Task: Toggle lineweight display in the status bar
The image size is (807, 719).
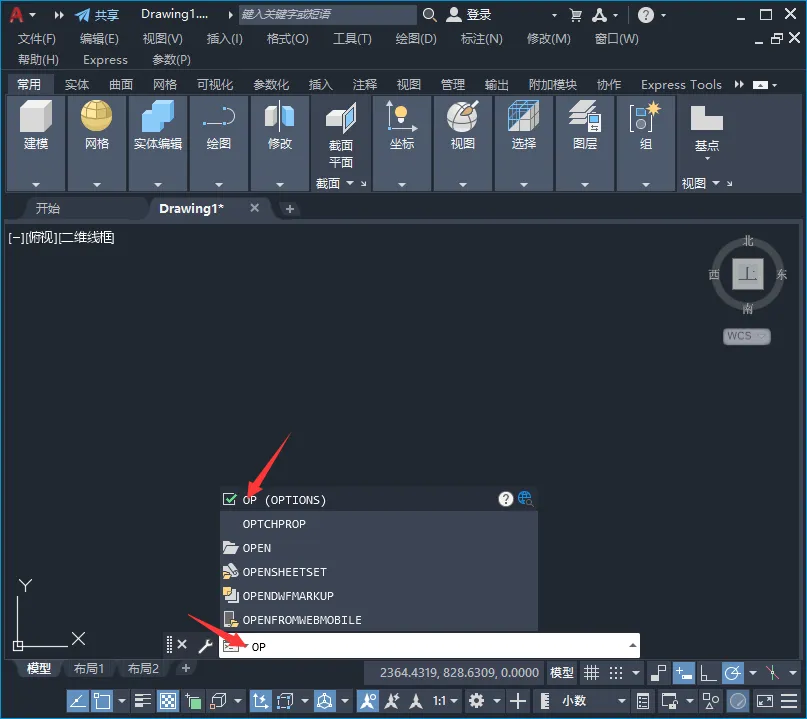Action: [x=143, y=700]
